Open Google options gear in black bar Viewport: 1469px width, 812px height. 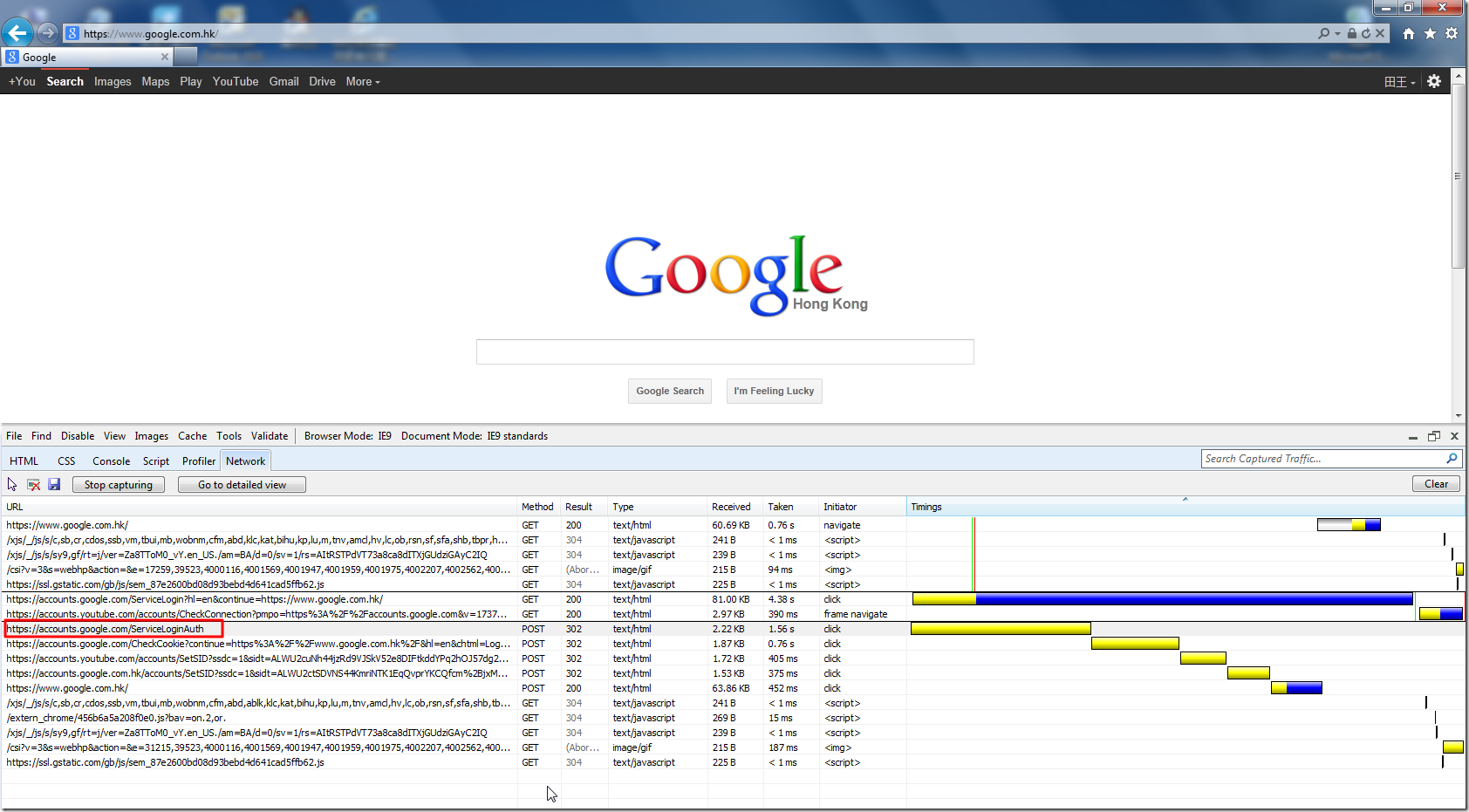tap(1434, 81)
